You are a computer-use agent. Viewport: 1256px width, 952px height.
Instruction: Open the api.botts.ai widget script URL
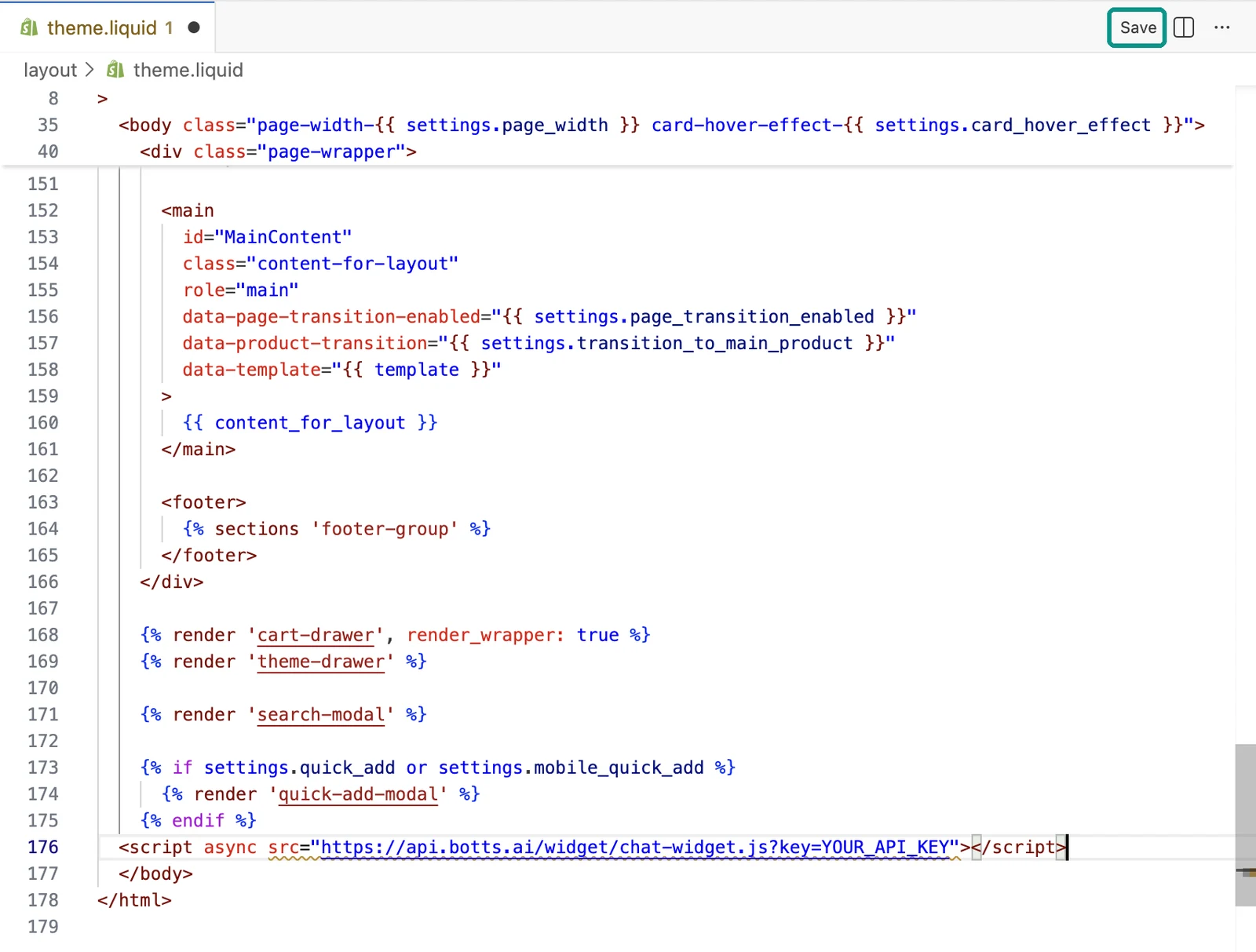[x=635, y=848]
